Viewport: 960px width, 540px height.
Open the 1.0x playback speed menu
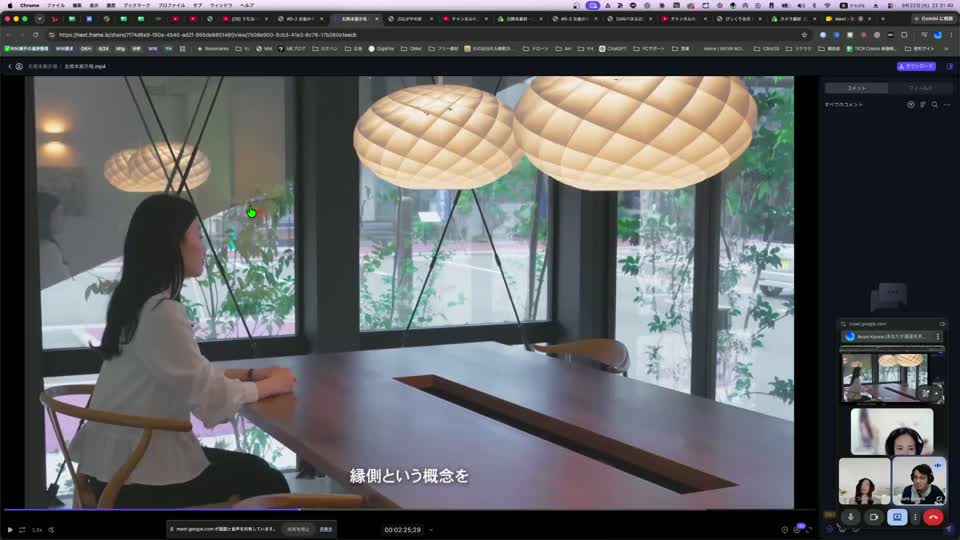pos(37,530)
